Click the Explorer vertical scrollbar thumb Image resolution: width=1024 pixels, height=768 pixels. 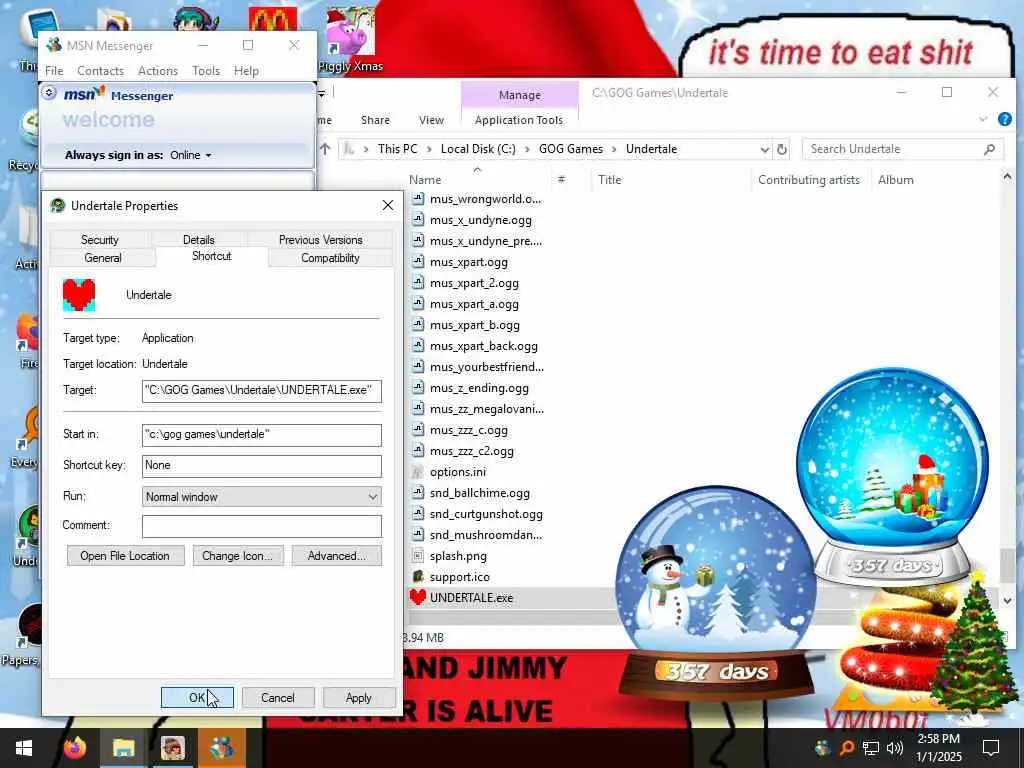1006,566
